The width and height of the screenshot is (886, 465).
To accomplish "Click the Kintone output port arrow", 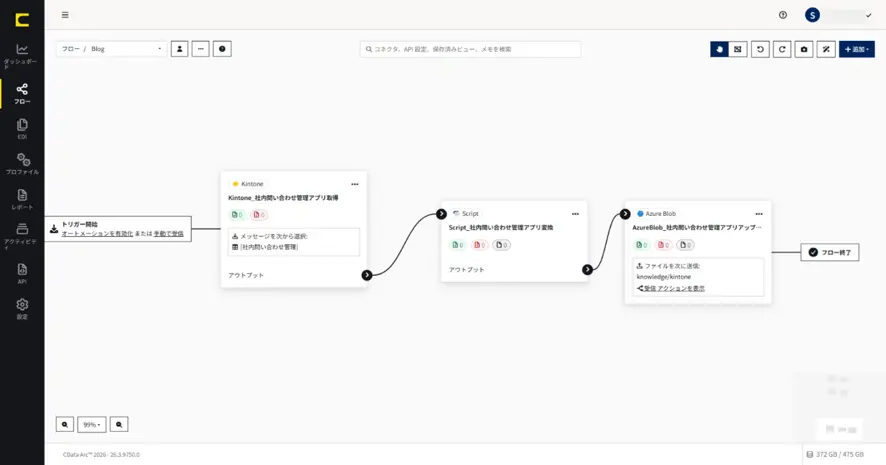I will pyautogui.click(x=367, y=275).
